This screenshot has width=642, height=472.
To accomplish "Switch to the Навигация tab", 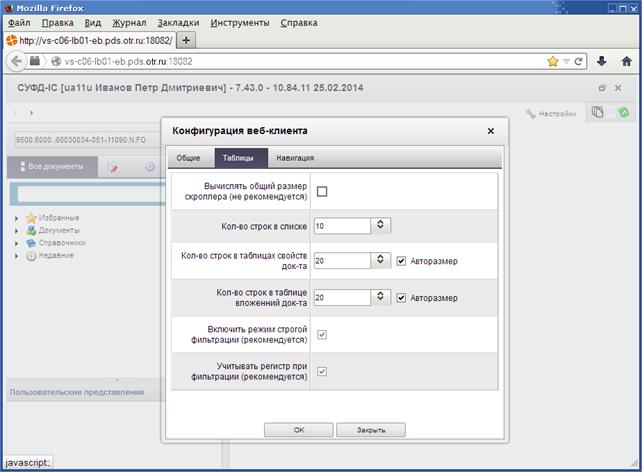I will pos(295,158).
